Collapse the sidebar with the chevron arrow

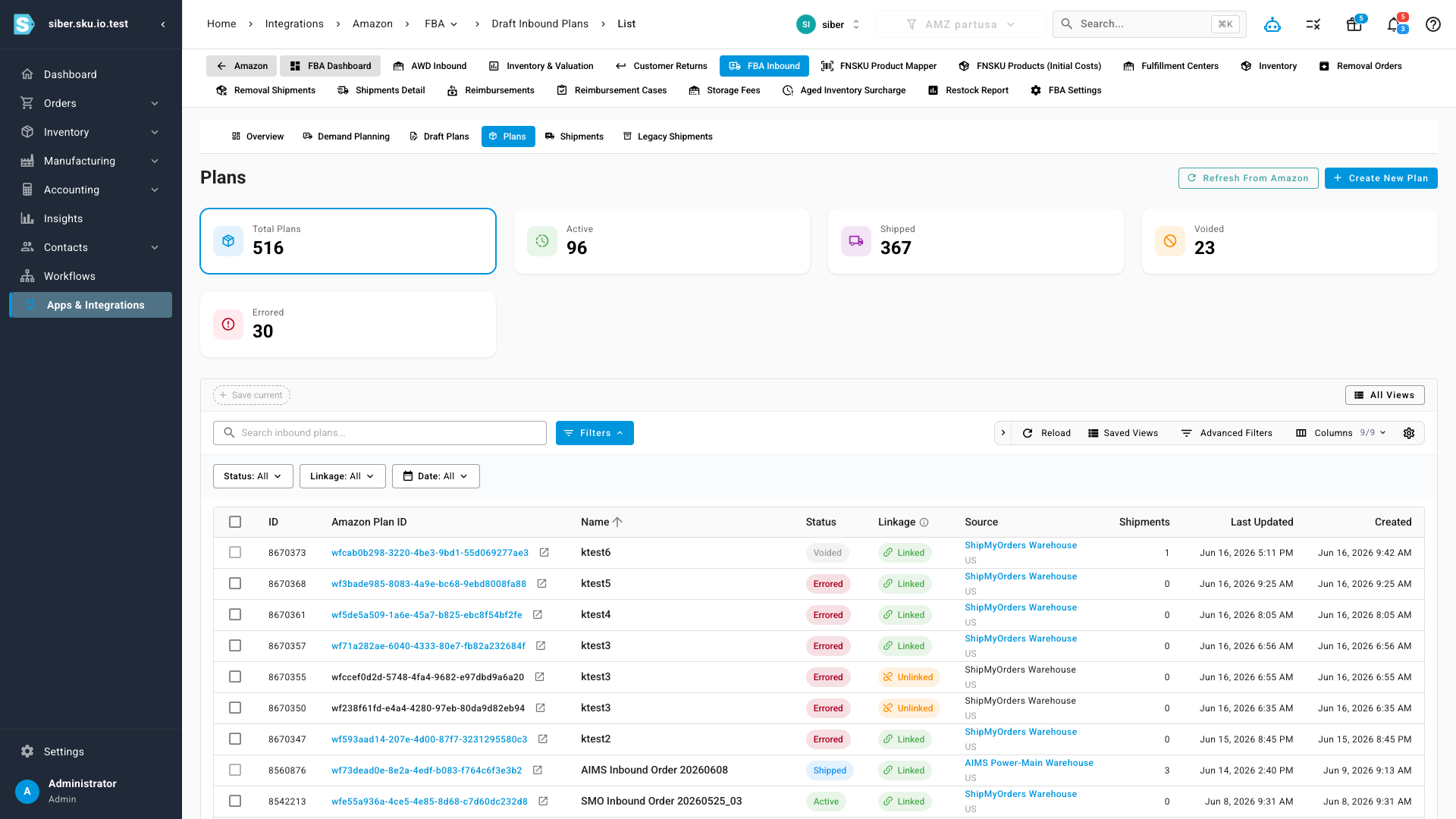pos(163,24)
